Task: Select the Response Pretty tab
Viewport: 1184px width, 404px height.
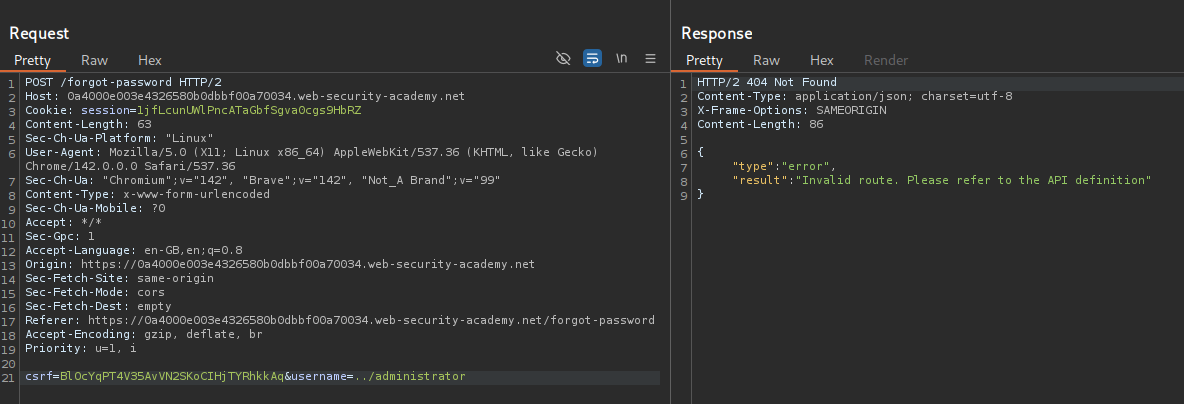Action: [704, 60]
